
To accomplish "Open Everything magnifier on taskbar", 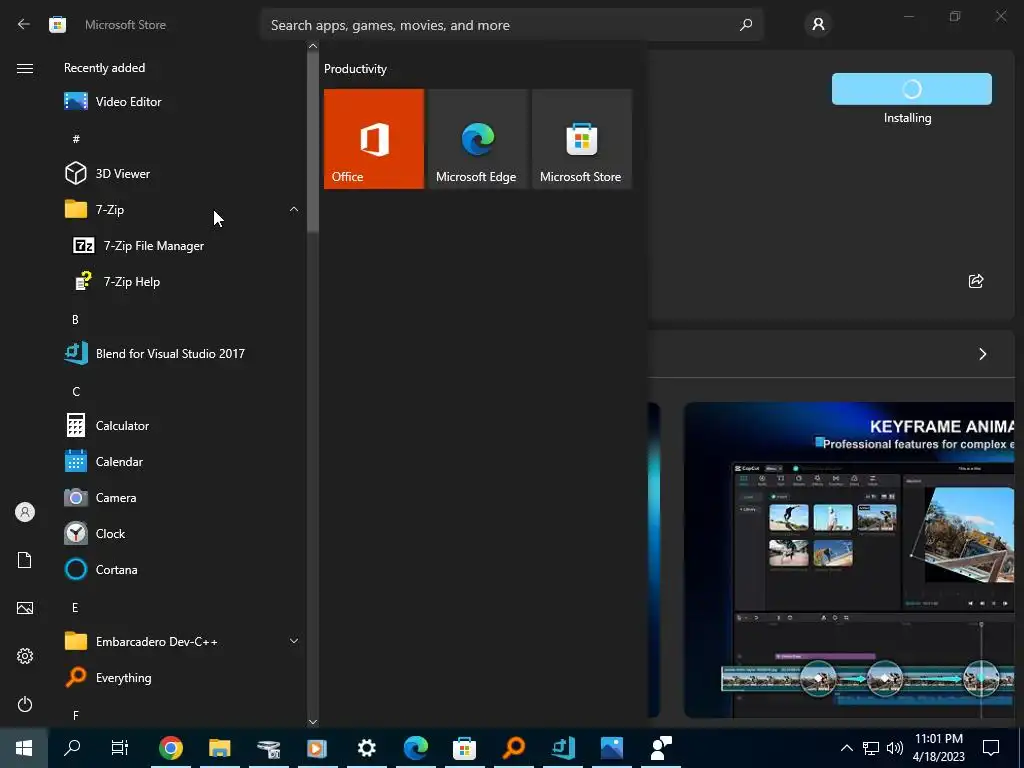I will click(514, 748).
